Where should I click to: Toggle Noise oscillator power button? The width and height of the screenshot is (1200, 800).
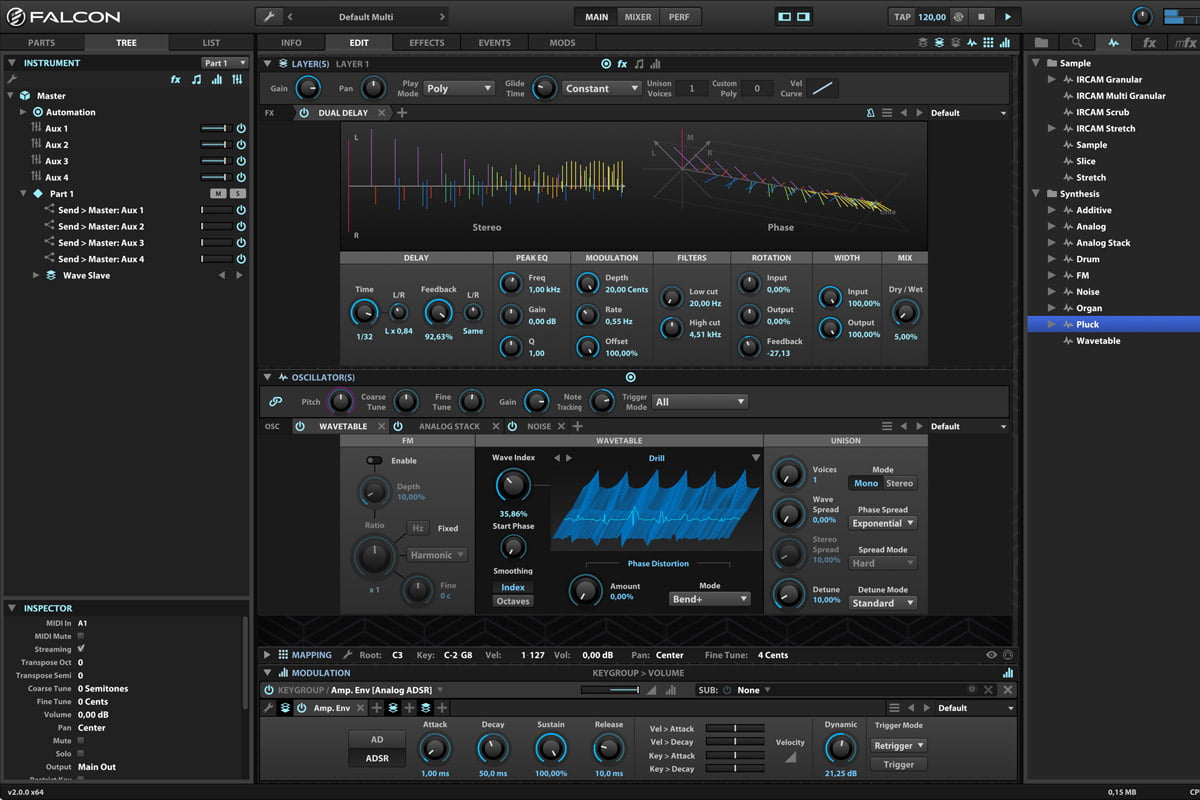click(512, 426)
